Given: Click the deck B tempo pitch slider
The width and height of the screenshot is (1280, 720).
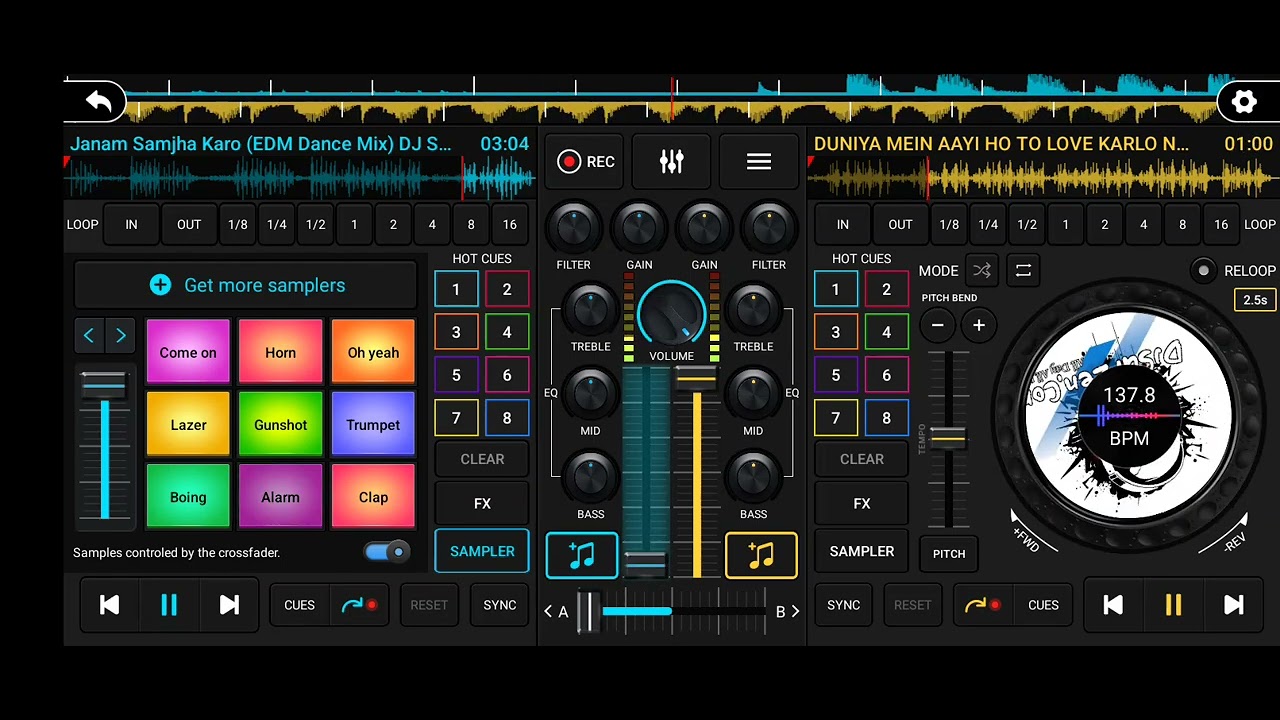Looking at the screenshot, I should [947, 440].
